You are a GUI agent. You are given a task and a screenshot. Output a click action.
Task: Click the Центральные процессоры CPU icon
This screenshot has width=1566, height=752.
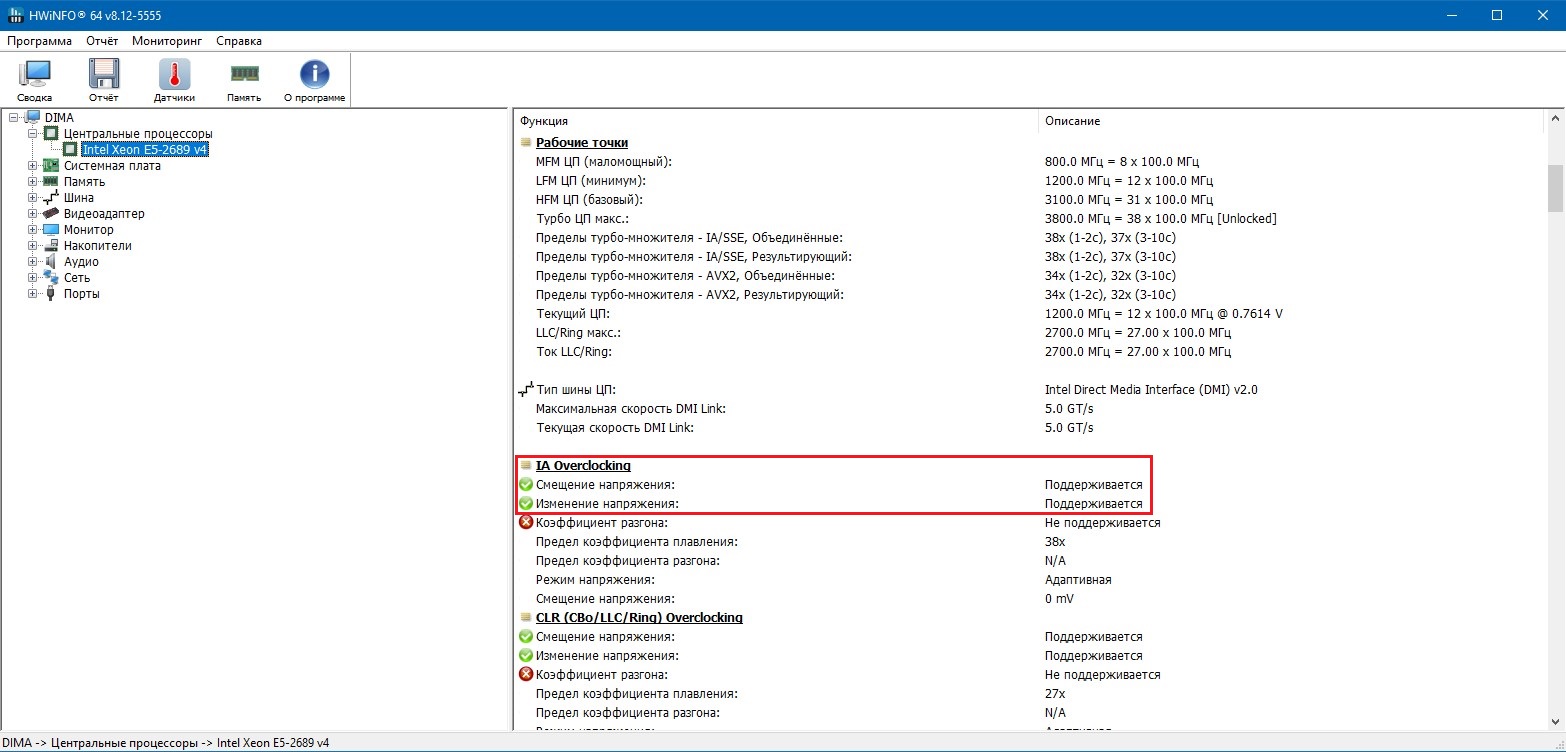click(x=52, y=134)
